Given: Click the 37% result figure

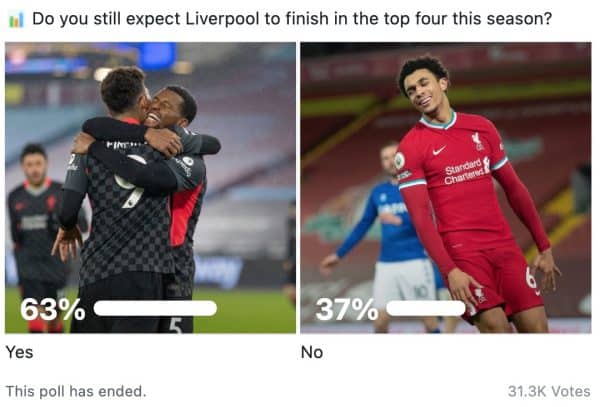Looking at the screenshot, I should (347, 309).
